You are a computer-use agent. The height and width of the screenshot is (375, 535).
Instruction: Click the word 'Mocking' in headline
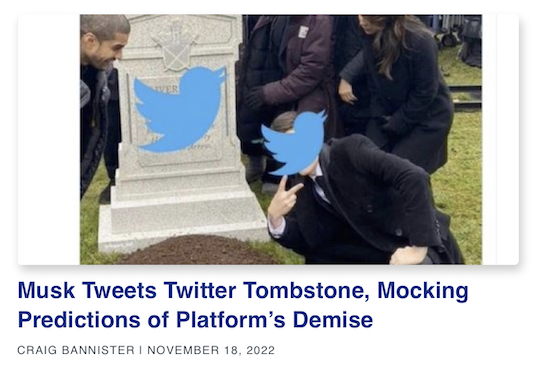click(x=423, y=291)
